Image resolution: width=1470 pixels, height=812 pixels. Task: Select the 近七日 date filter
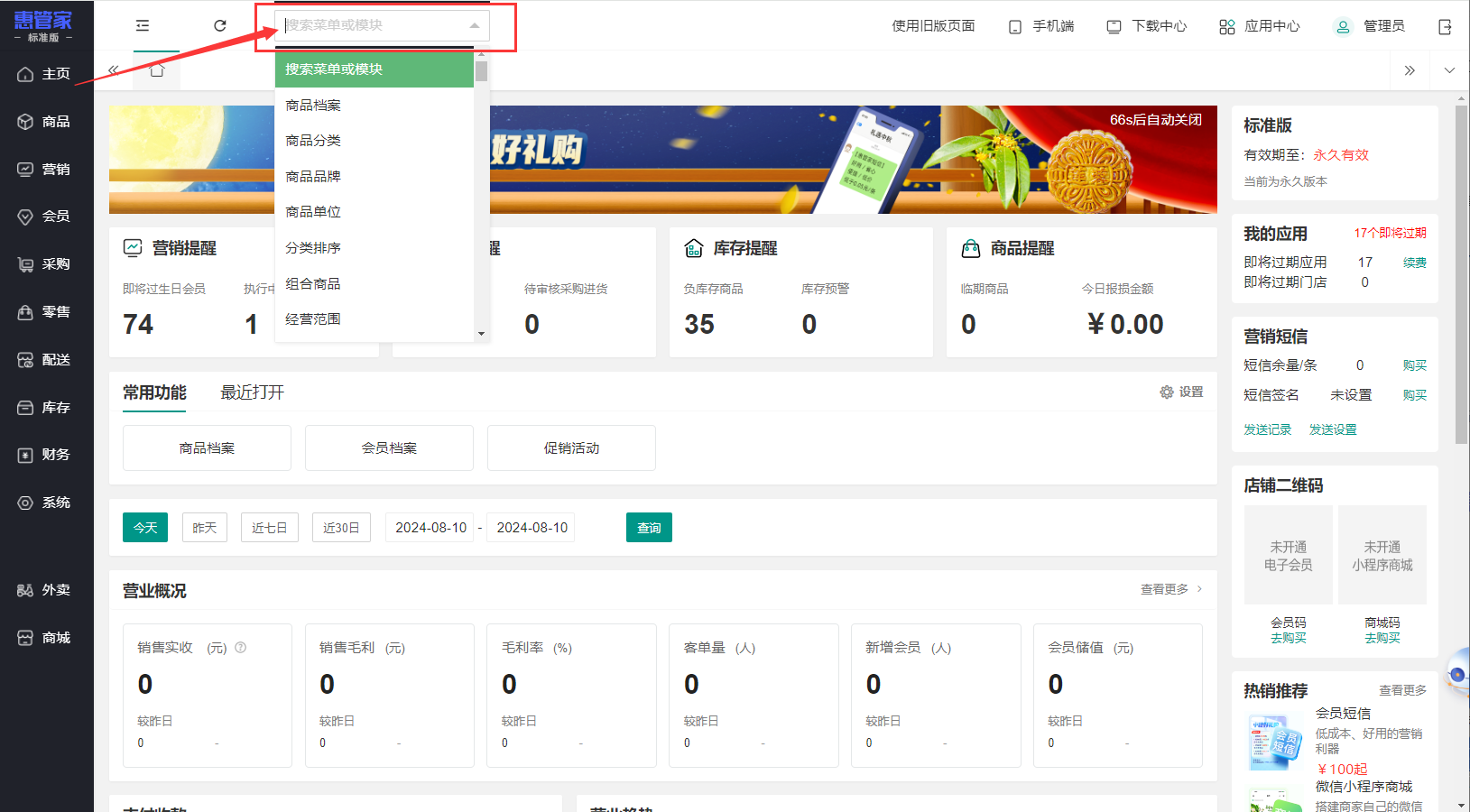coord(270,528)
